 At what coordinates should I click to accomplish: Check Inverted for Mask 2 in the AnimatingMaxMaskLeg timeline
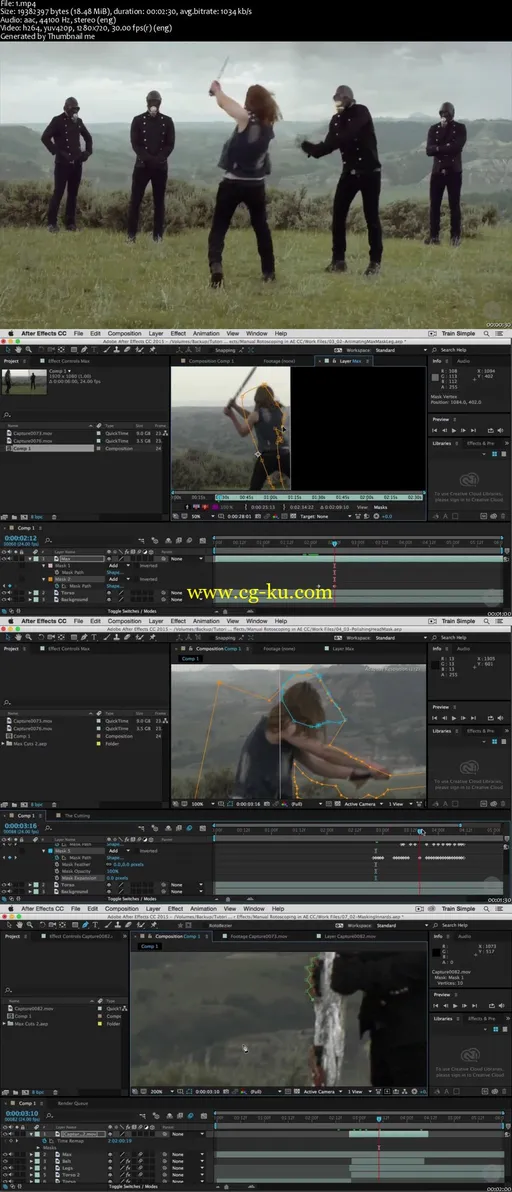point(136,579)
